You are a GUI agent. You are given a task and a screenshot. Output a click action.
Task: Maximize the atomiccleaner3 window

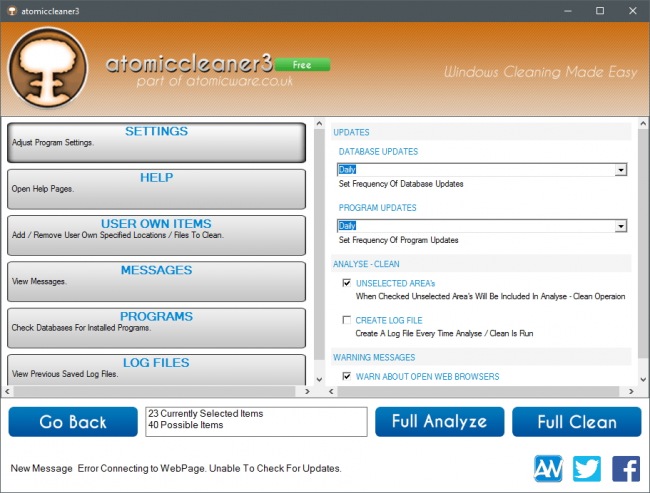coord(600,11)
